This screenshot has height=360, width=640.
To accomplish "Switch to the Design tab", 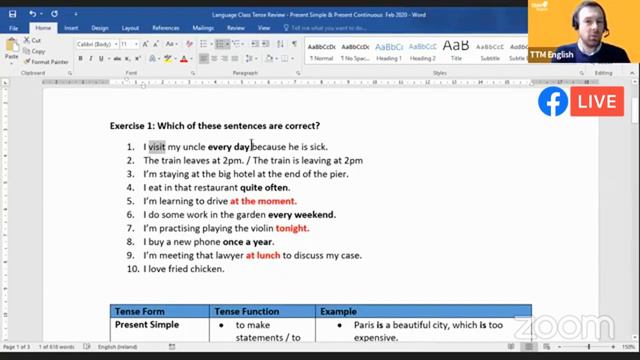I will coord(100,28).
